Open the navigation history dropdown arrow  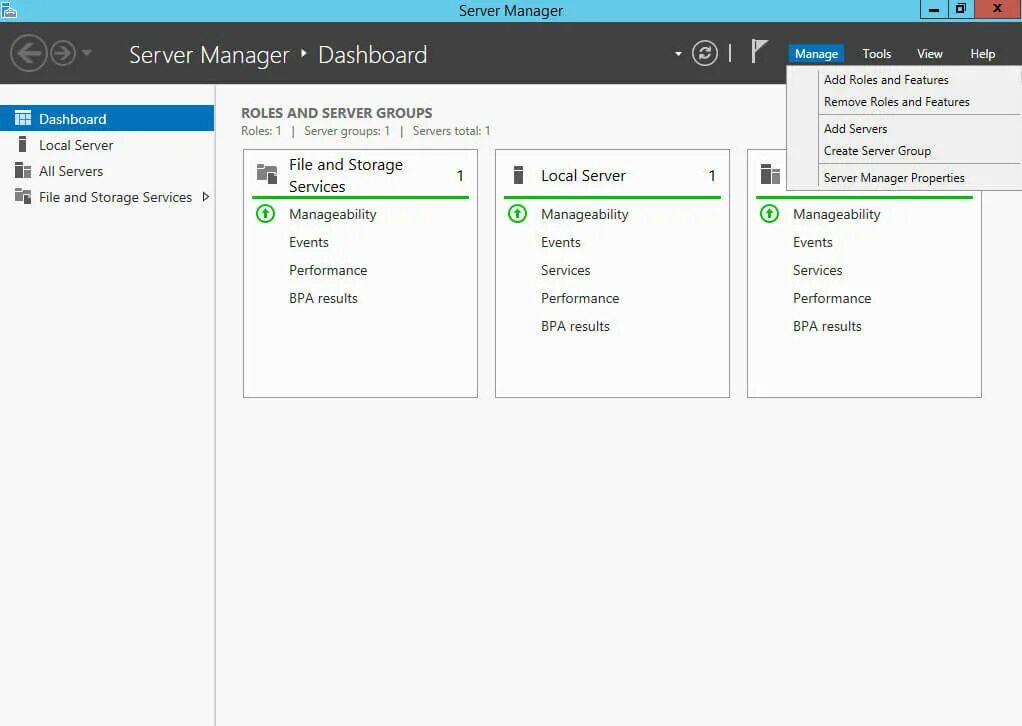tap(87, 53)
